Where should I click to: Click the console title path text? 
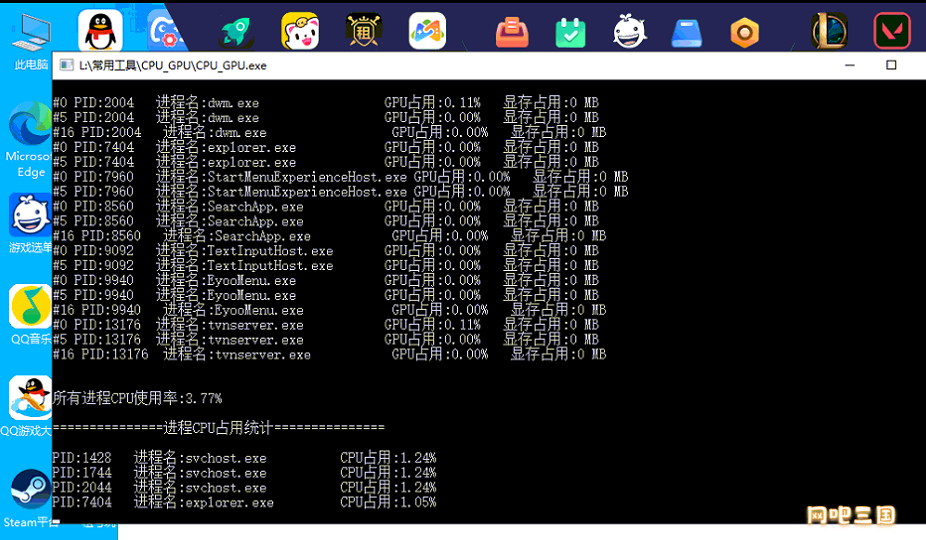172,66
